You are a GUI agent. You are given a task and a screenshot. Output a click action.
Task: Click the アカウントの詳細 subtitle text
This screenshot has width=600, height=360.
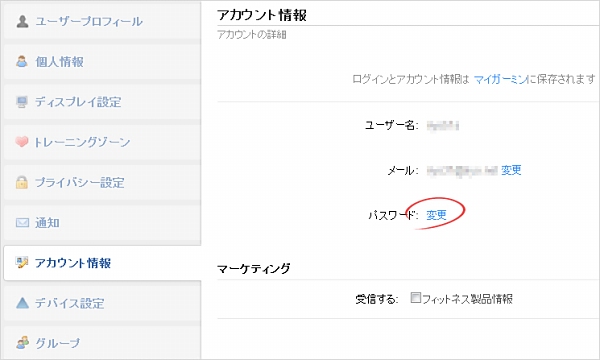[x=252, y=35]
